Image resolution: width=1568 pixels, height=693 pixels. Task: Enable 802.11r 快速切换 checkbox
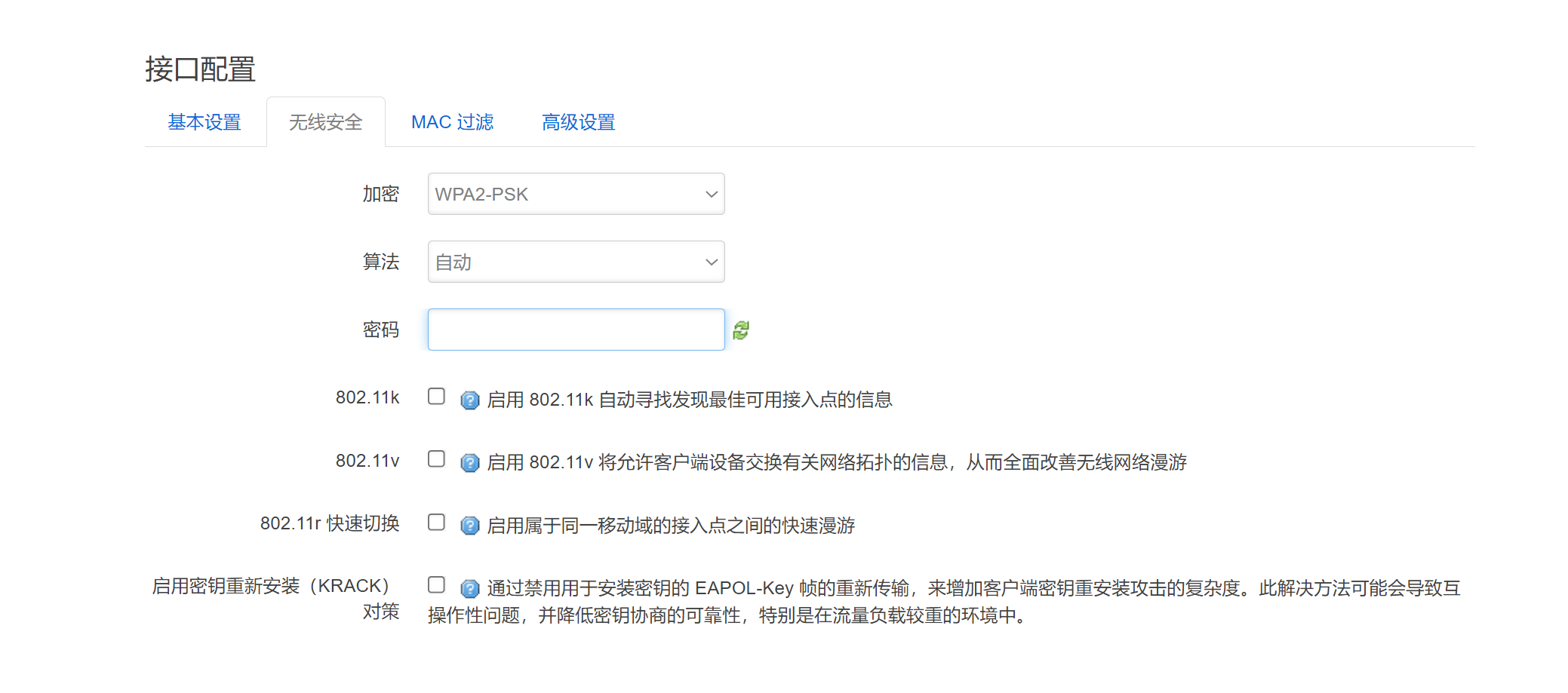click(x=436, y=523)
